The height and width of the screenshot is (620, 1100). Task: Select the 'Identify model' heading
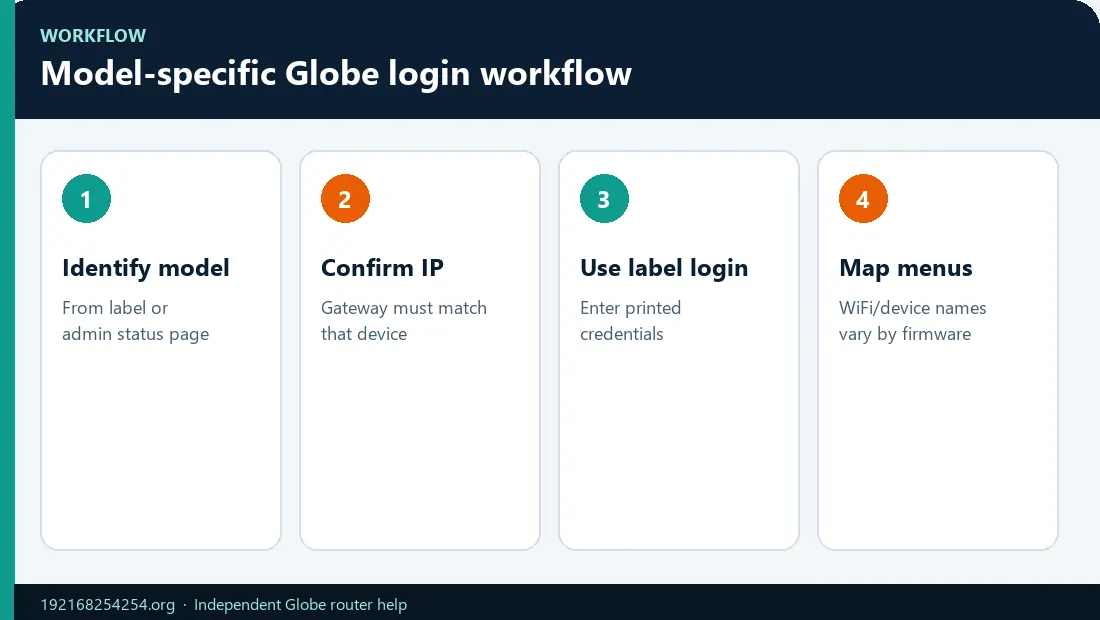tap(145, 268)
